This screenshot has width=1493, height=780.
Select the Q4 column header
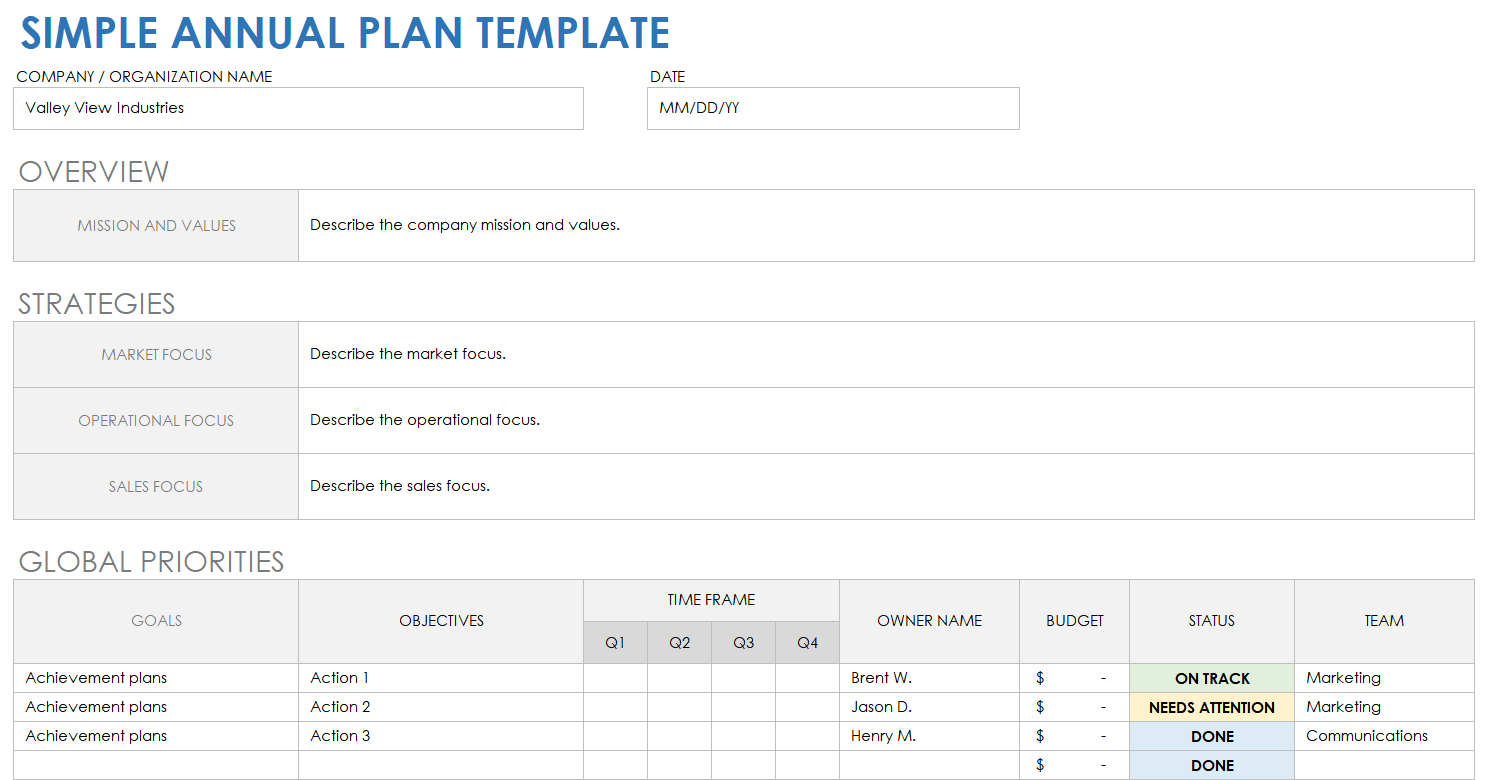[x=807, y=643]
